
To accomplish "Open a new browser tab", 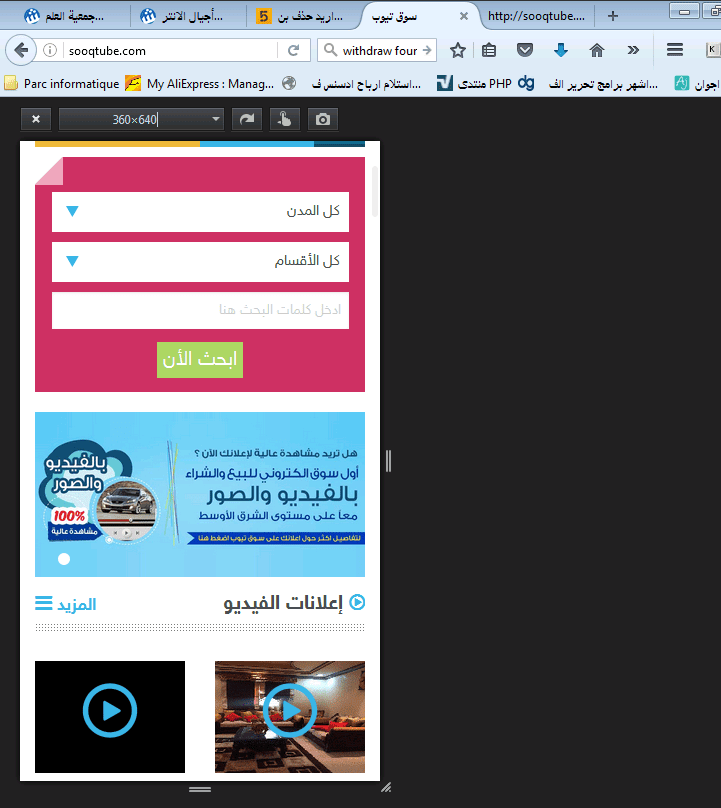I will pos(613,16).
